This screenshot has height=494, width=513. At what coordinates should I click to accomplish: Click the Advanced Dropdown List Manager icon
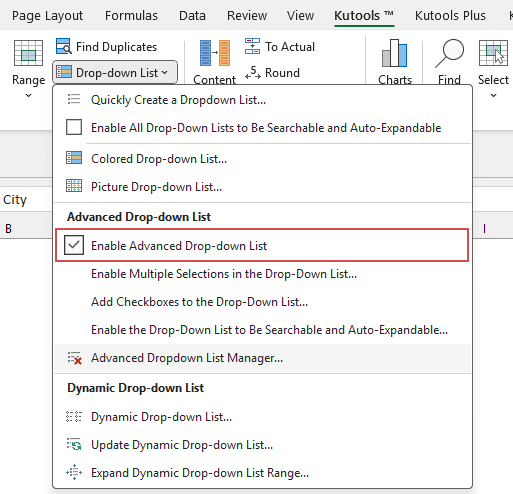[75, 358]
